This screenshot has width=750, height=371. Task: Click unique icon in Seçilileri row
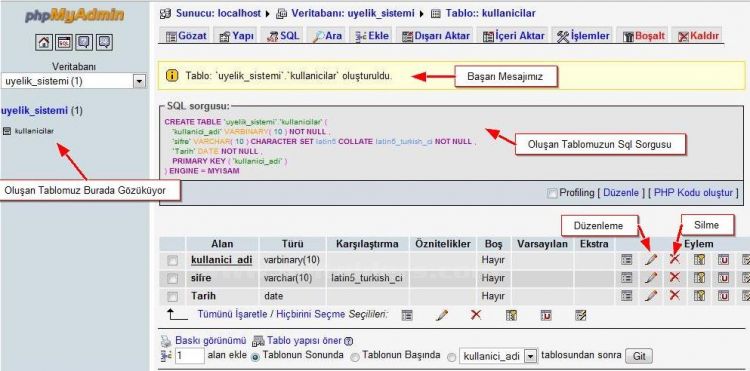(x=546, y=315)
